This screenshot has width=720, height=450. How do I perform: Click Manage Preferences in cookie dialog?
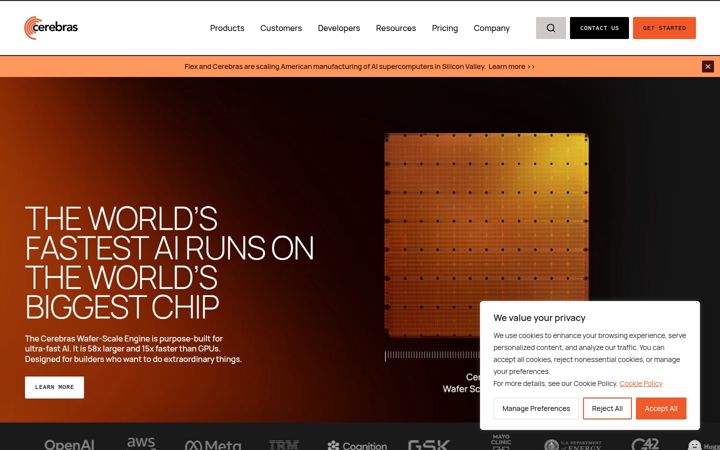[x=536, y=408]
